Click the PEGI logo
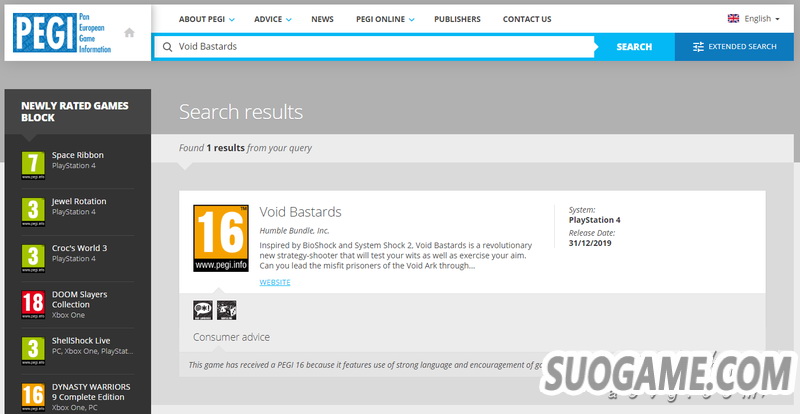The width and height of the screenshot is (800, 414). [x=62, y=33]
